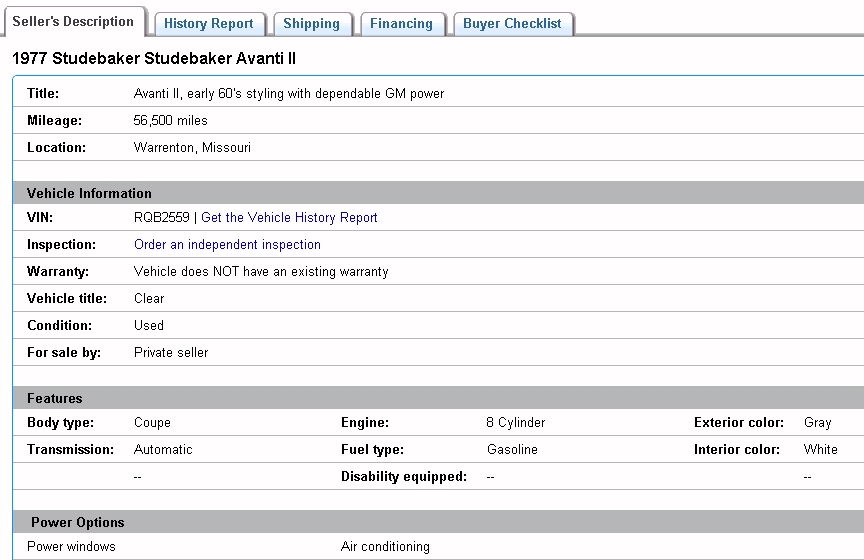
Task: Click the 56,500 miles mileage value
Action: [x=171, y=120]
